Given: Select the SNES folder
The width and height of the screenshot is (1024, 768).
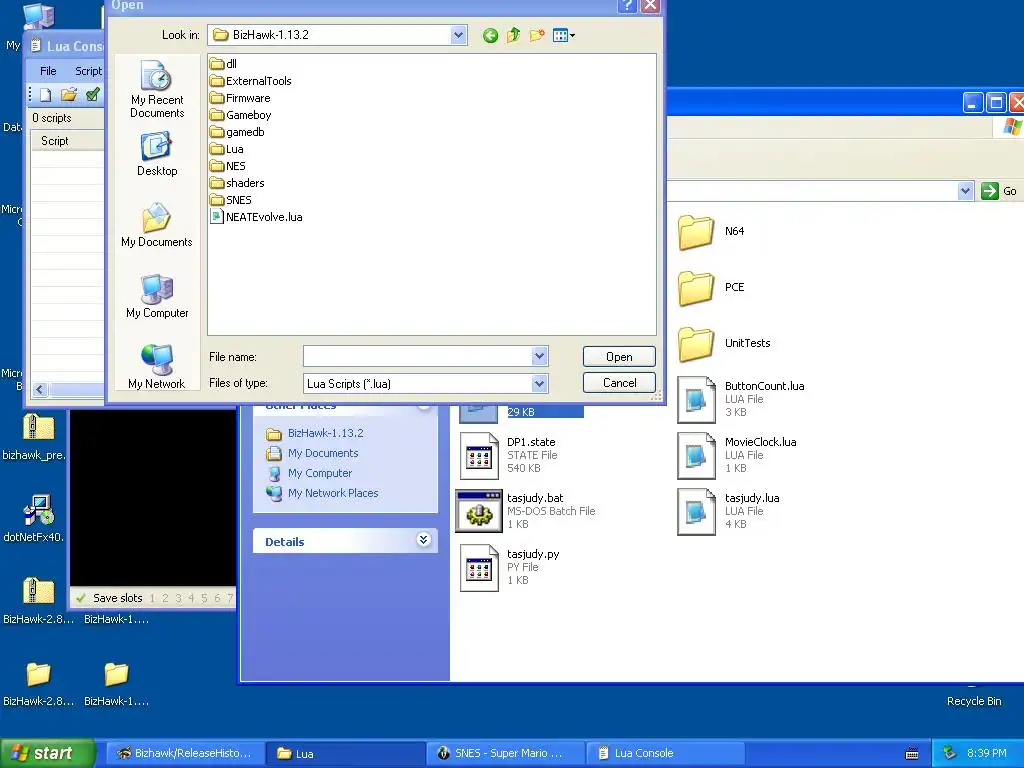Looking at the screenshot, I should point(231,200).
